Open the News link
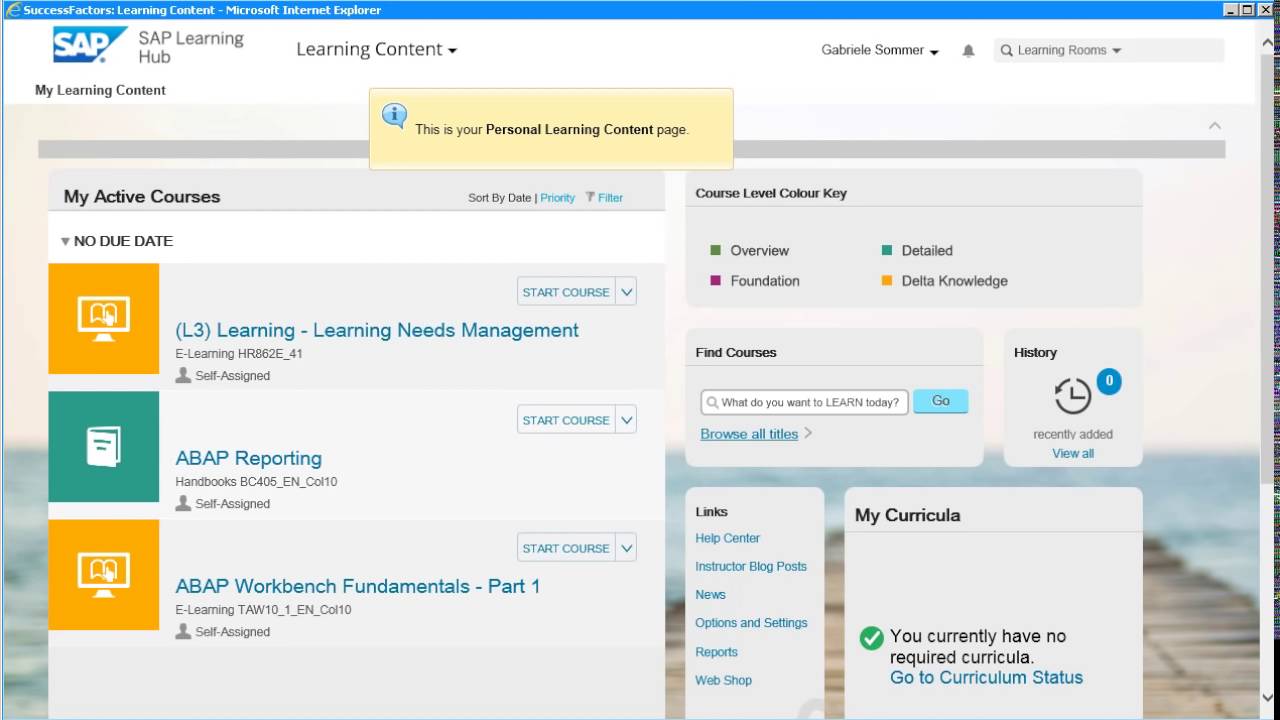Viewport: 1280px width, 720px height. (x=711, y=594)
